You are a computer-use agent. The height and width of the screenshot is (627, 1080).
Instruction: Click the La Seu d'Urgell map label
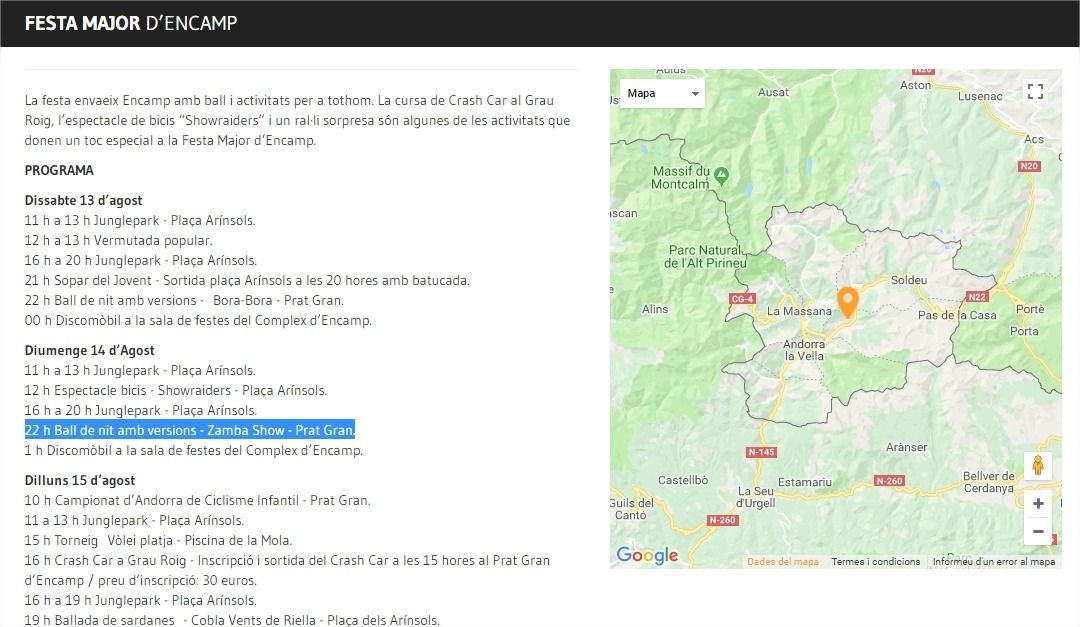pos(756,497)
